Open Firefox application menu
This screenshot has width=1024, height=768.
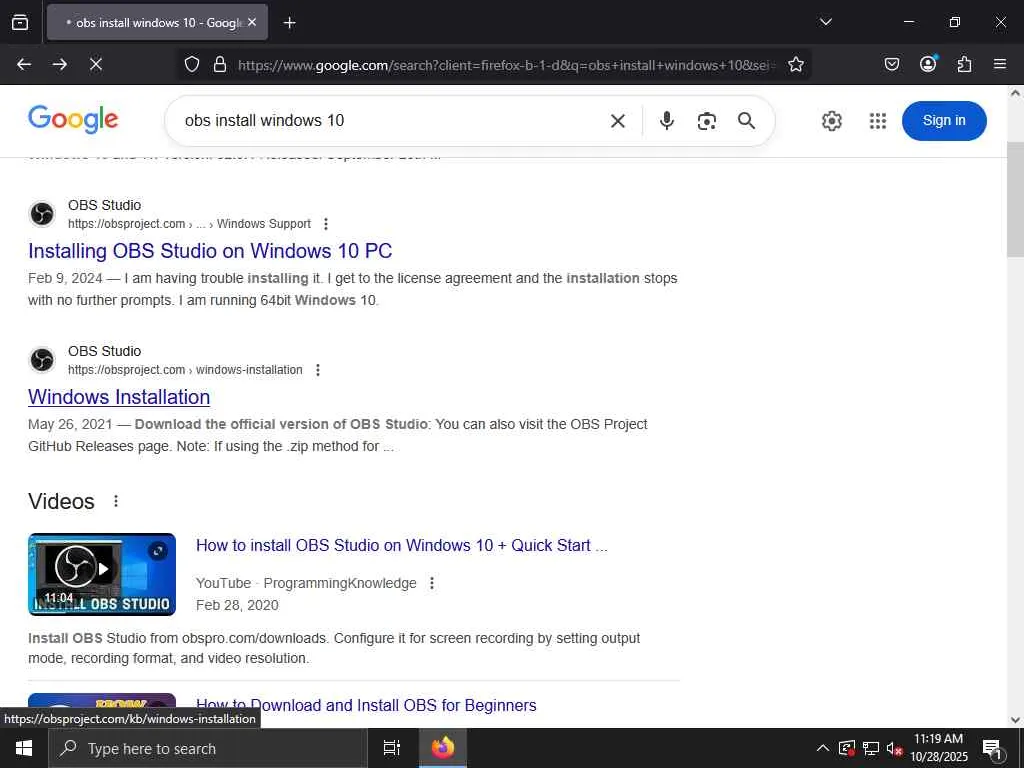coord(999,64)
